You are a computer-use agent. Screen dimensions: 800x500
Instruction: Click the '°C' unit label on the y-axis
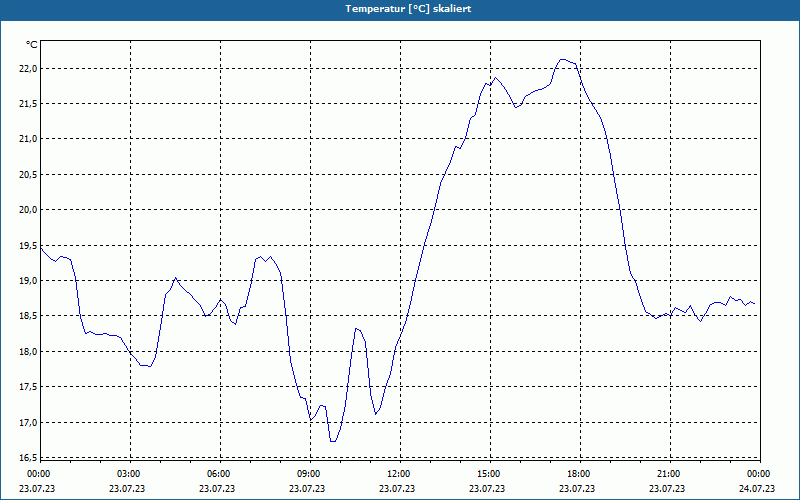[32, 45]
